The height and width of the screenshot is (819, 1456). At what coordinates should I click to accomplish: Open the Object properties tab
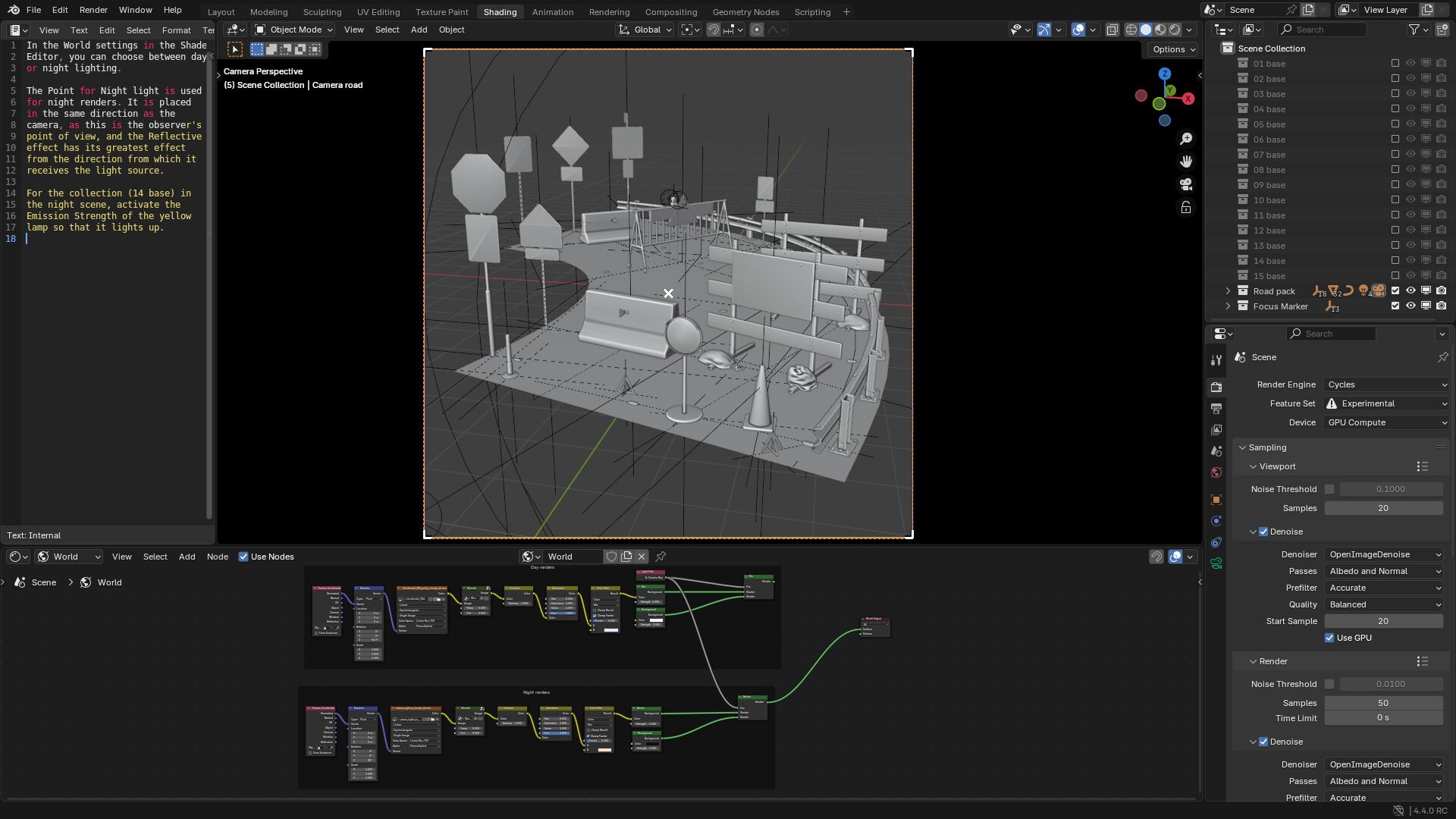1216,499
